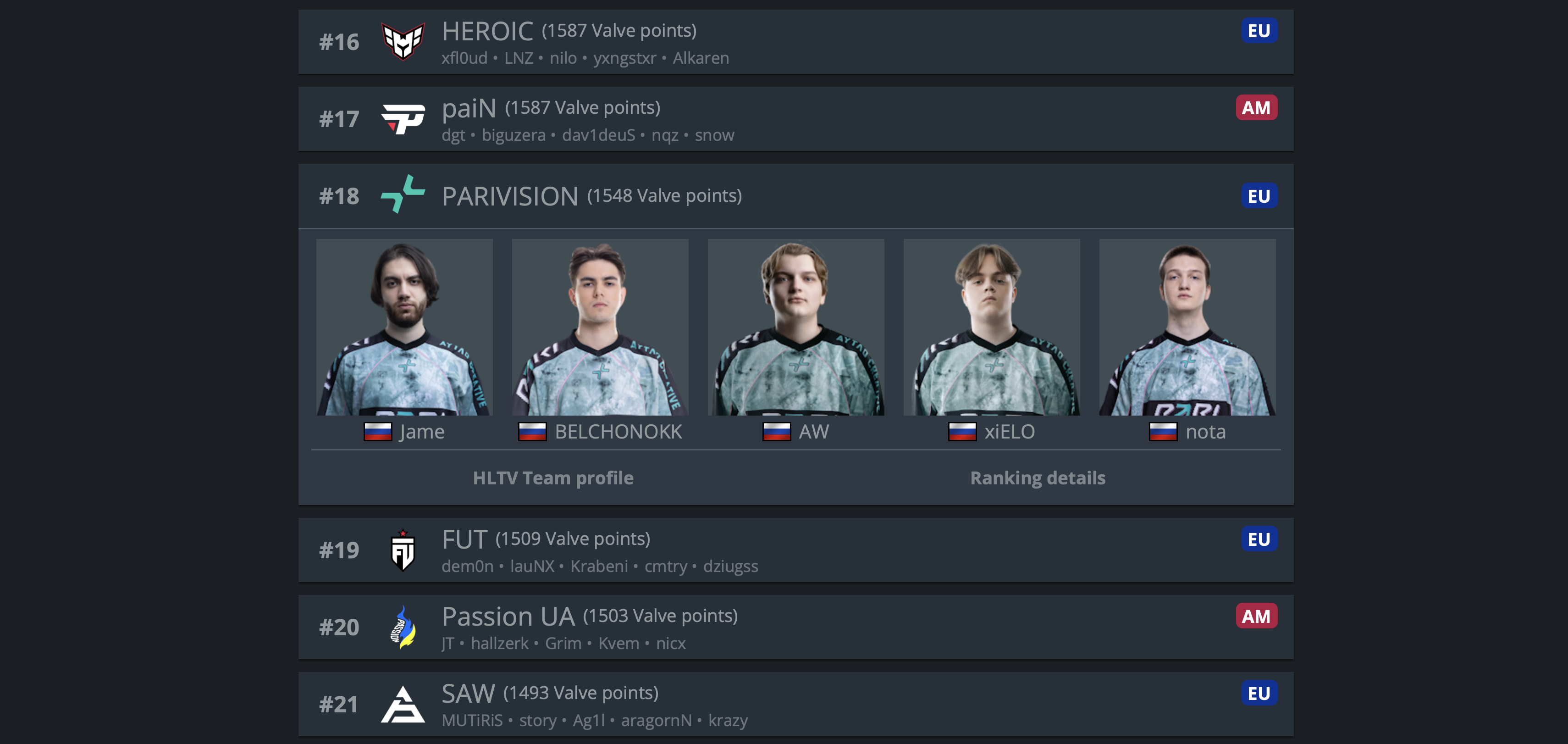Select Jame's player photo
Screen dimensions: 1568x744
[404, 327]
